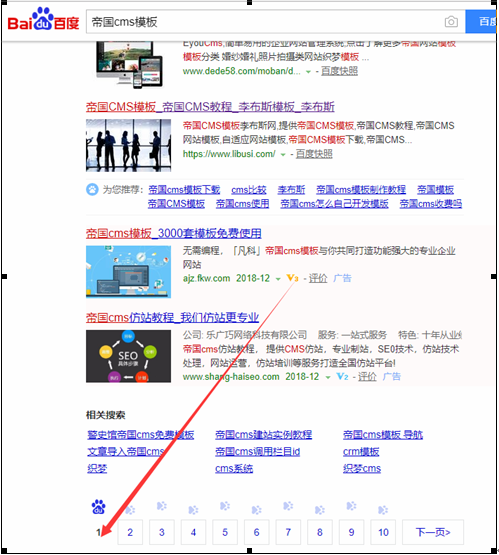Image resolution: width=499 pixels, height=555 pixels.
Task: Open 百度快照 for libusi.com result
Action: point(314,154)
